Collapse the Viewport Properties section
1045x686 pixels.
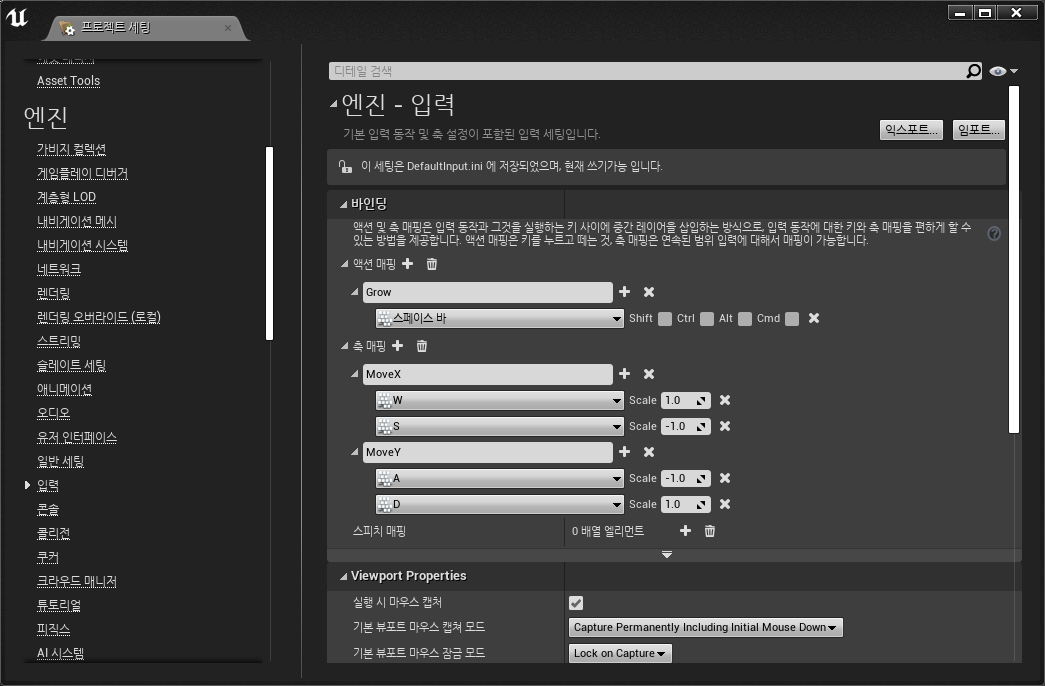tap(344, 576)
